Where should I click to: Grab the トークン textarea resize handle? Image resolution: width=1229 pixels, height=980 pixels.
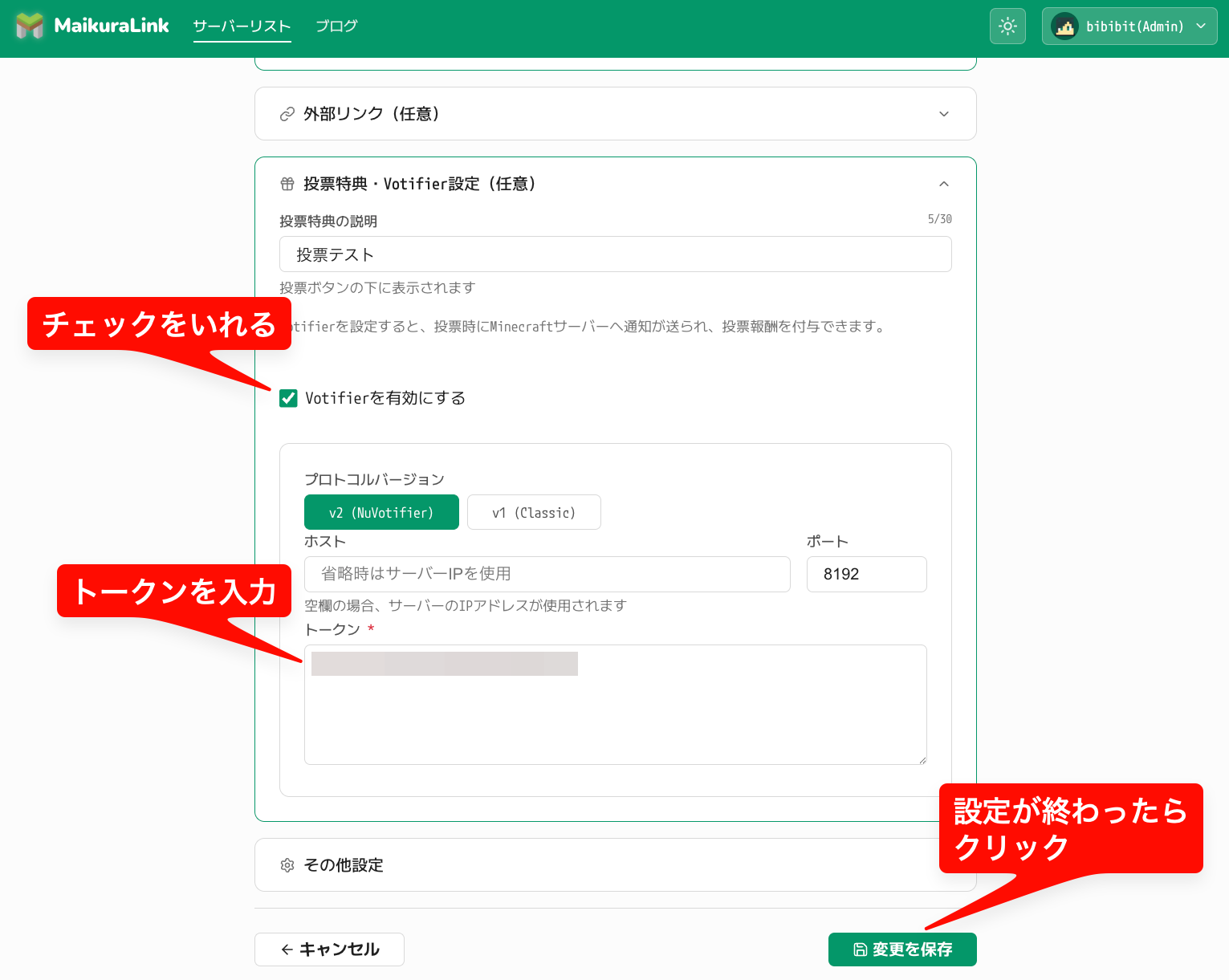click(x=922, y=759)
